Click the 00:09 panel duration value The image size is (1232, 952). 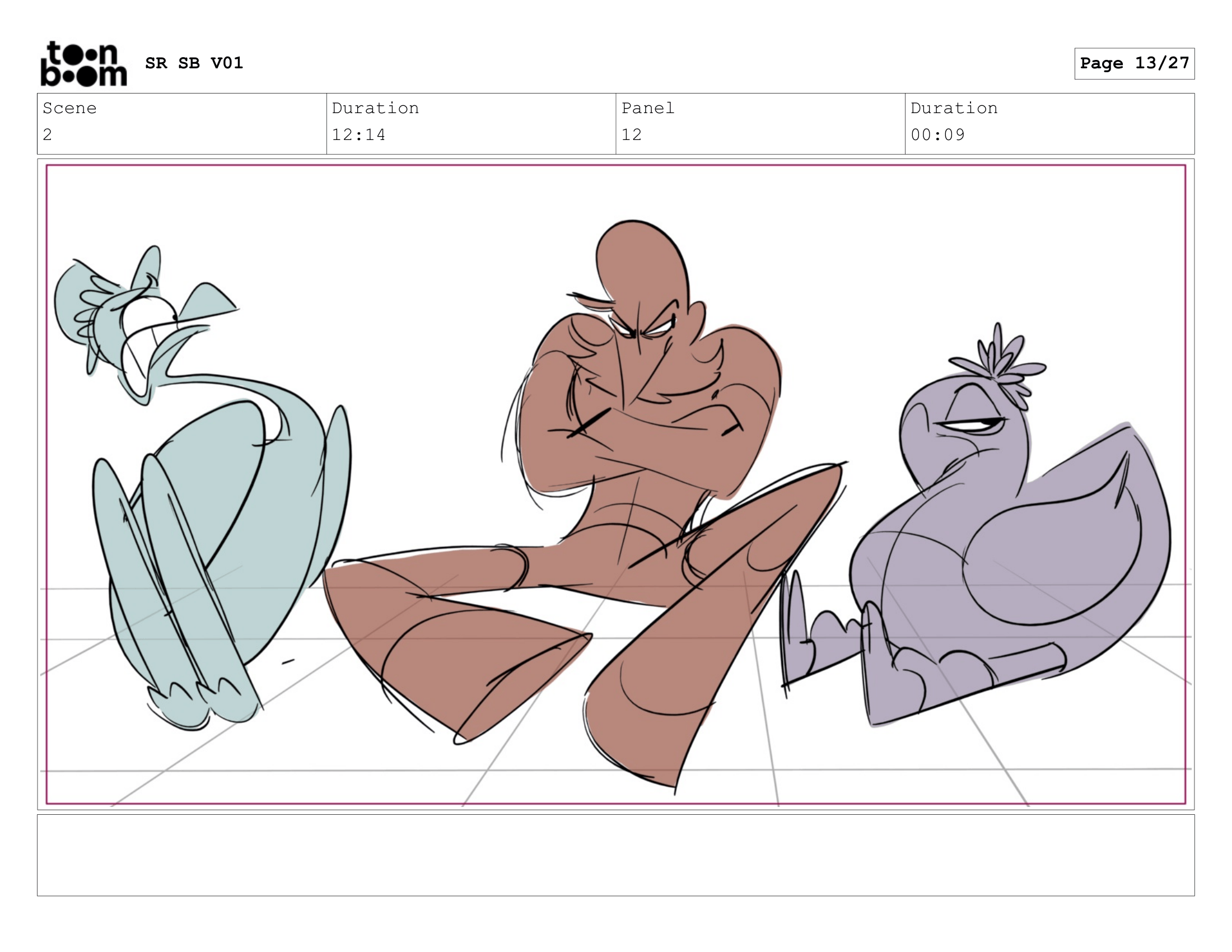click(937, 135)
